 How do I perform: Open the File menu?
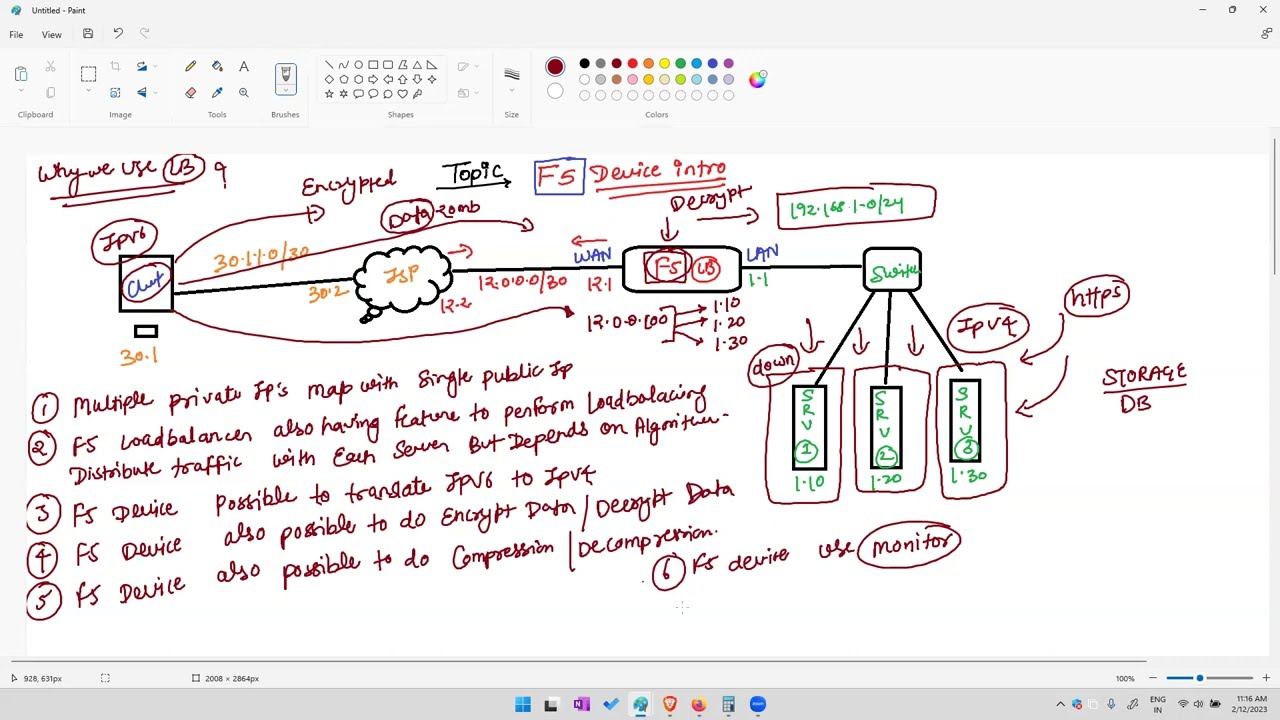pos(16,34)
